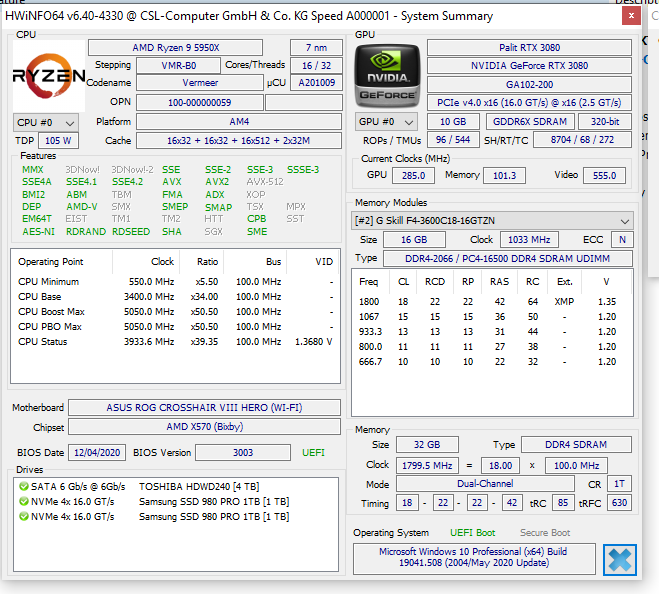This screenshot has width=659, height=594.
Task: Open the GPU #0 selector dropdown
Action: [386, 121]
